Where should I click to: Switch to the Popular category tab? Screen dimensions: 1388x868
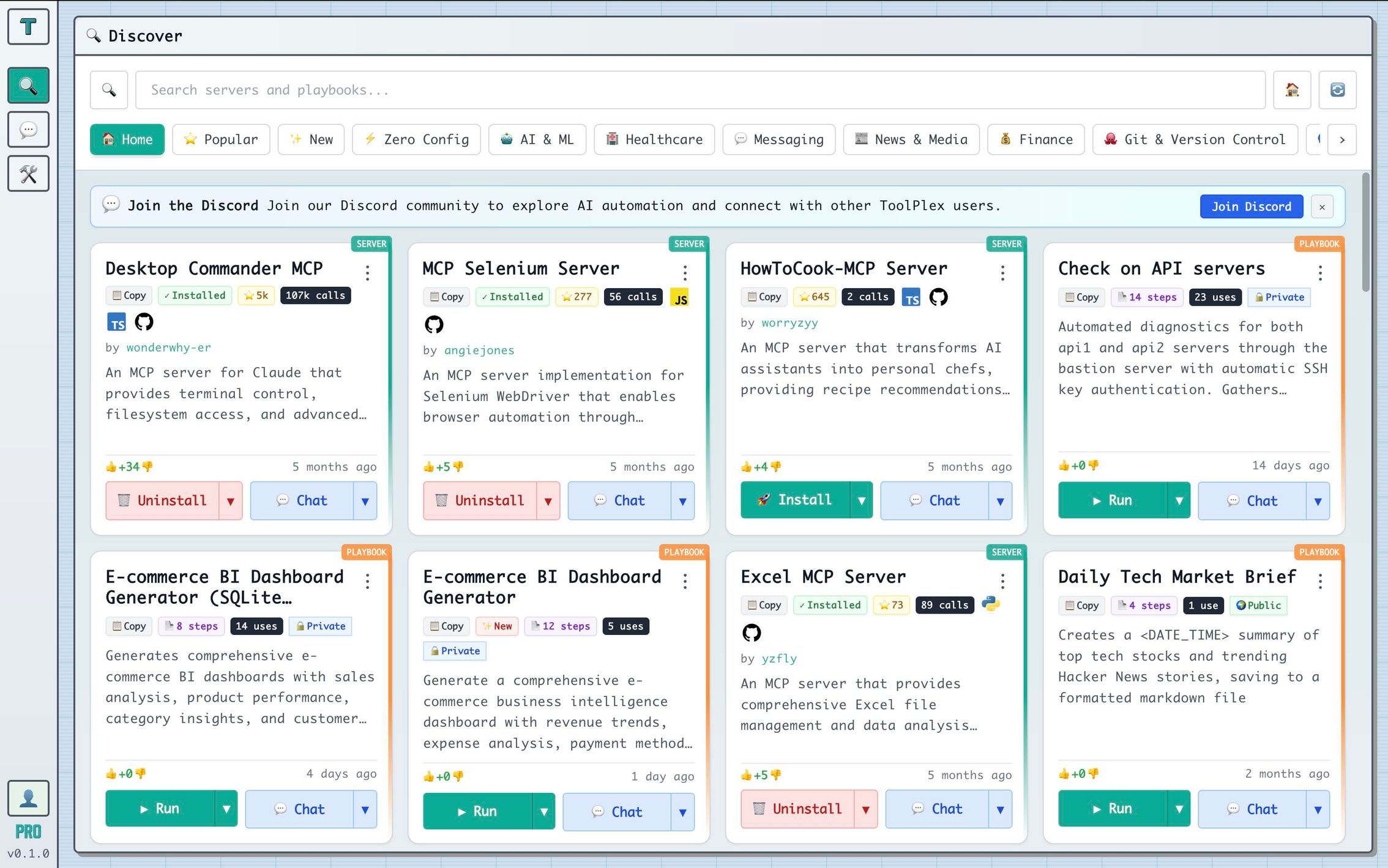pyautogui.click(x=222, y=139)
